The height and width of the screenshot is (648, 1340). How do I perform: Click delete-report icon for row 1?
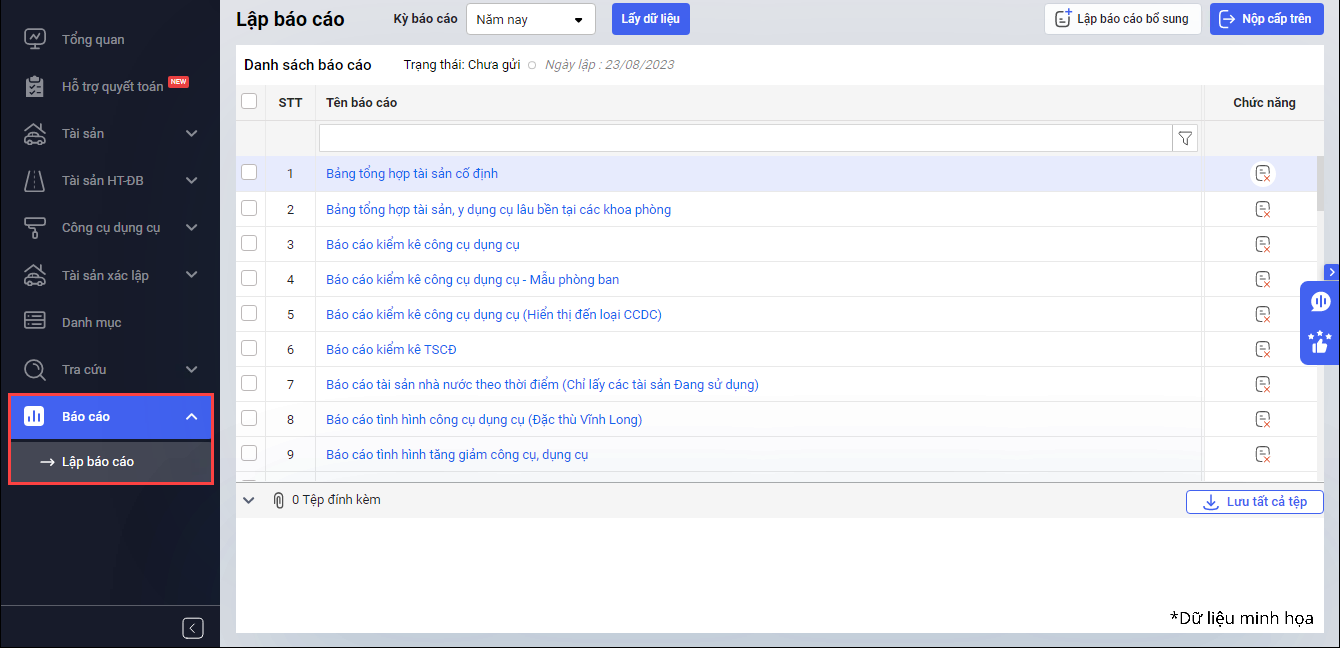coord(1263,174)
